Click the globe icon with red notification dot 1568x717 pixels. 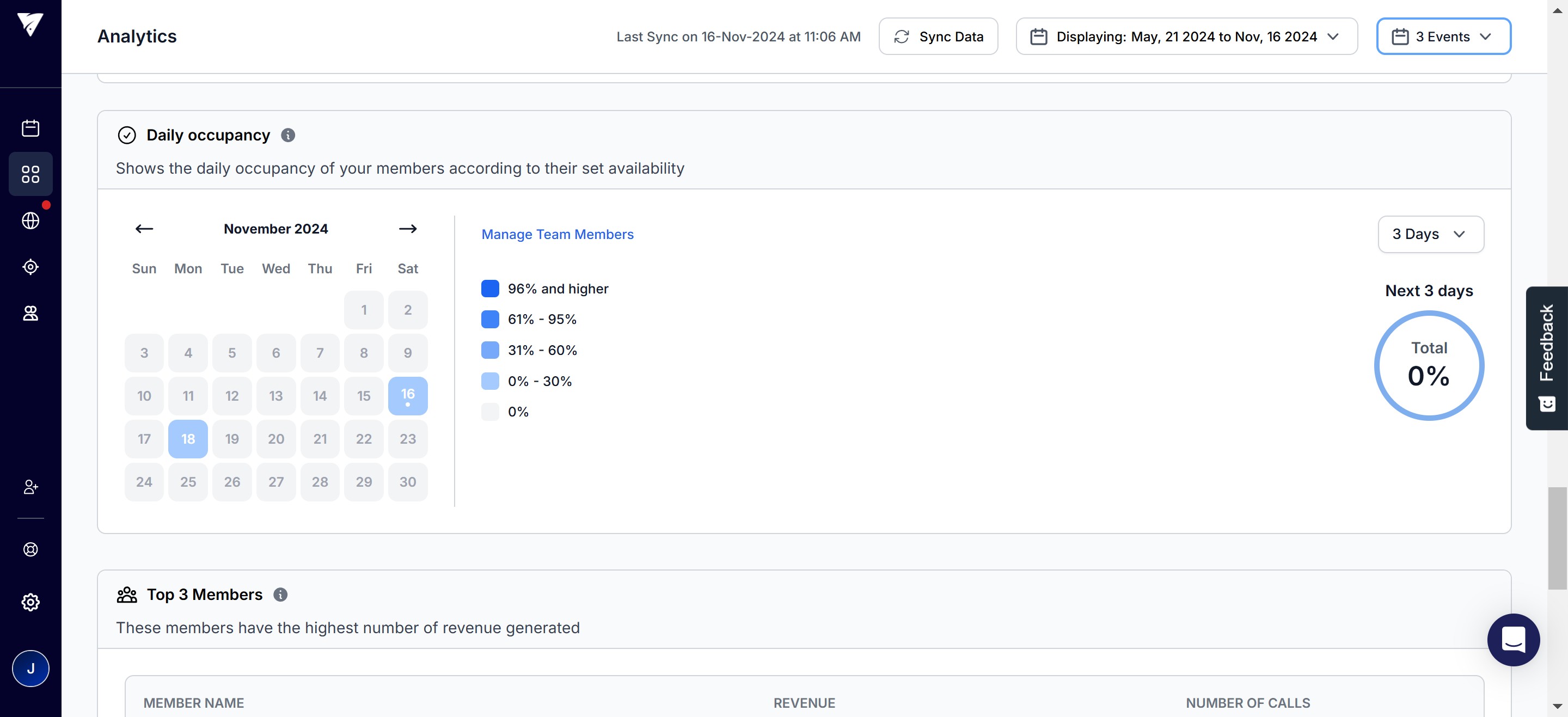tap(30, 220)
